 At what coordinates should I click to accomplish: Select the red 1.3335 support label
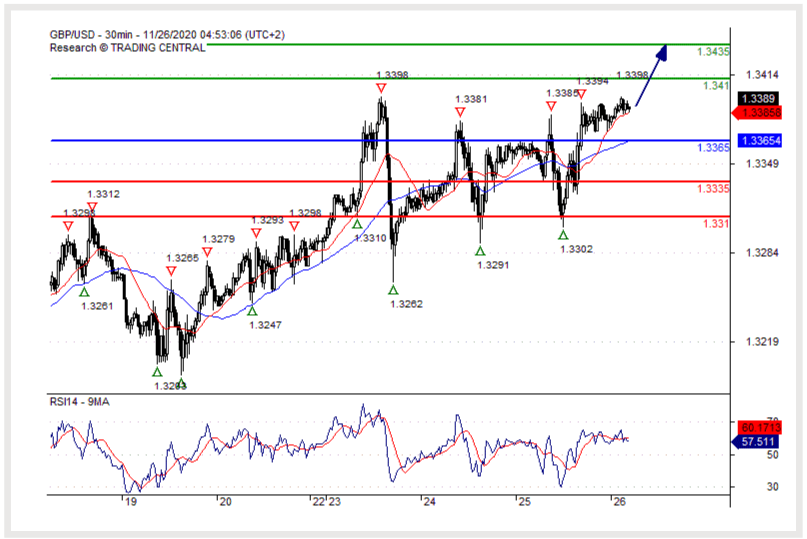coord(713,189)
